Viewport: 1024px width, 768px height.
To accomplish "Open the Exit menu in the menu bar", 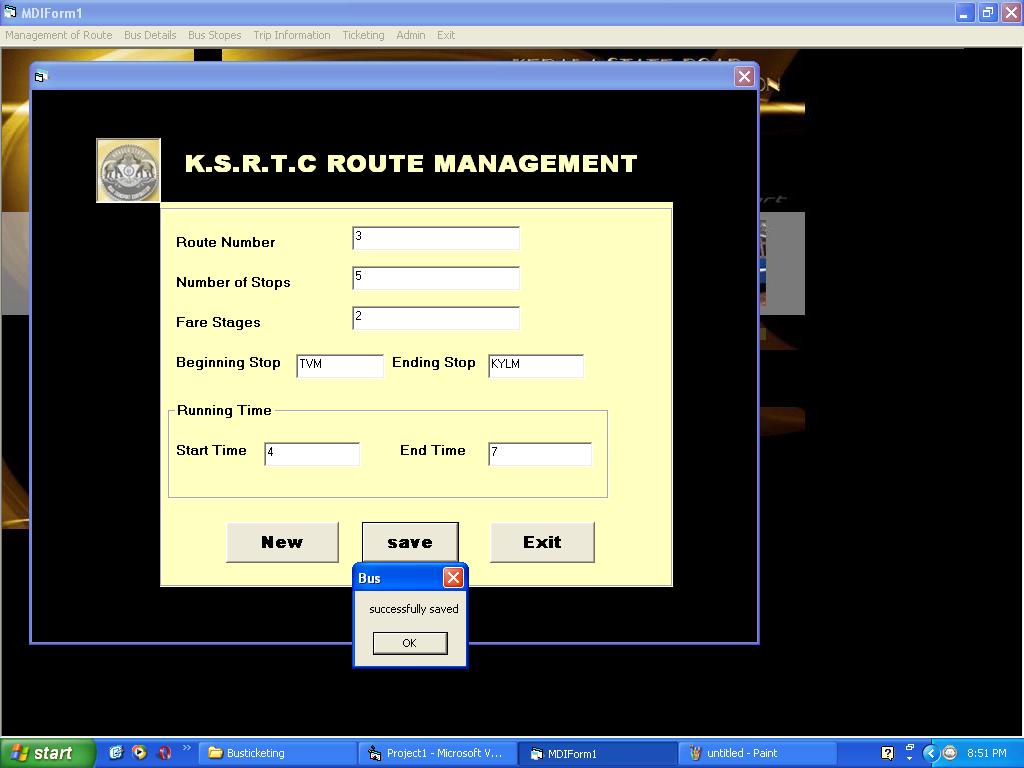I will pos(446,35).
